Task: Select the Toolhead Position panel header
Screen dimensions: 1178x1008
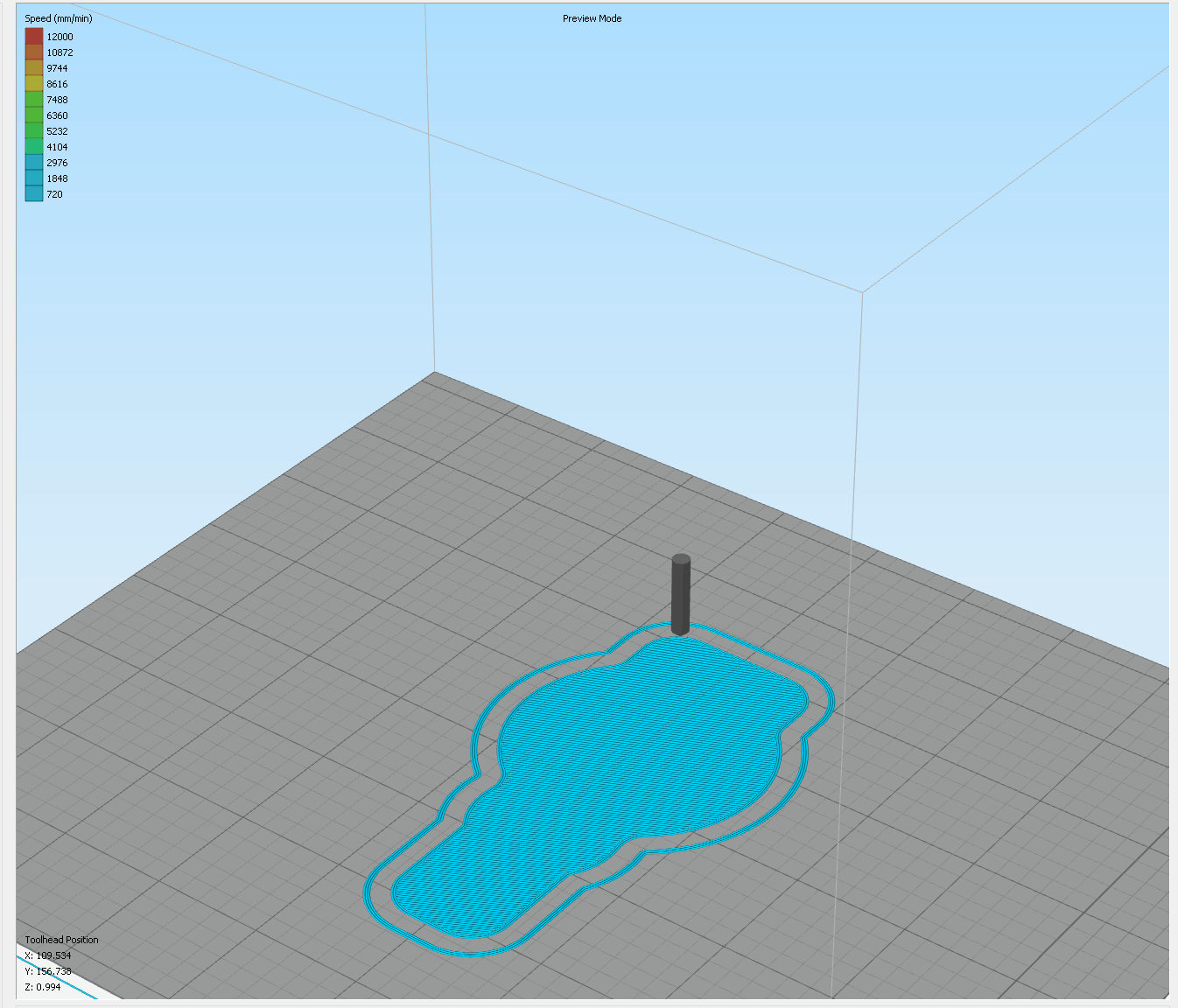Action: tap(61, 939)
